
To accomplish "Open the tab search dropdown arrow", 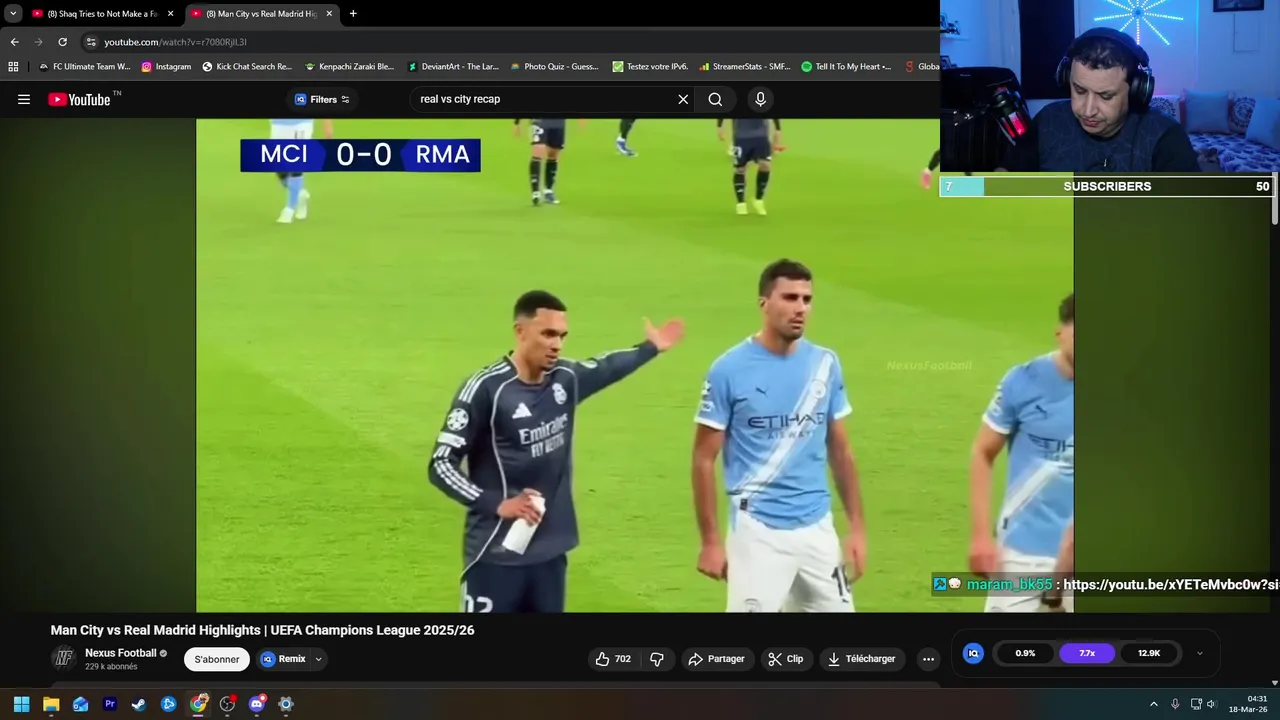I will [x=13, y=14].
